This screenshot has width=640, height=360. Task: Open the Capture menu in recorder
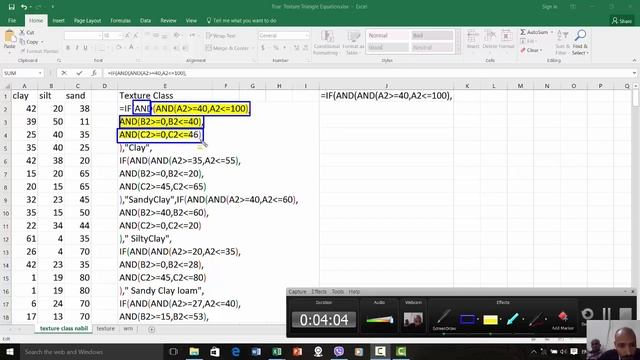click(297, 291)
